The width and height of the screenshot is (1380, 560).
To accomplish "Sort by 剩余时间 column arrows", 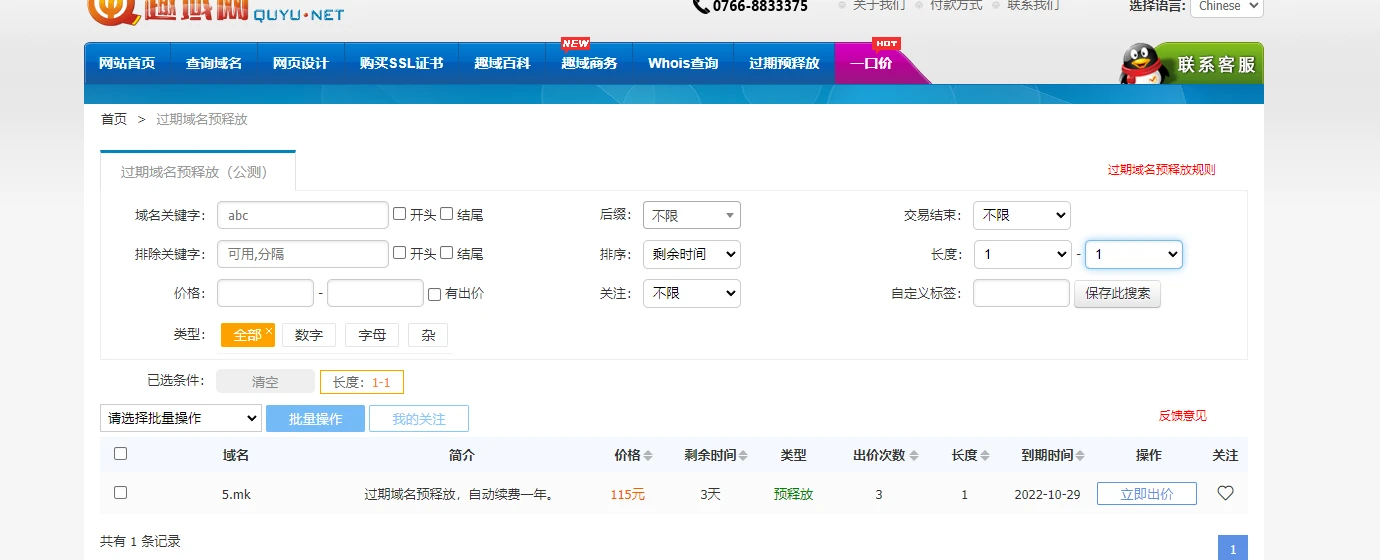I will [743, 456].
